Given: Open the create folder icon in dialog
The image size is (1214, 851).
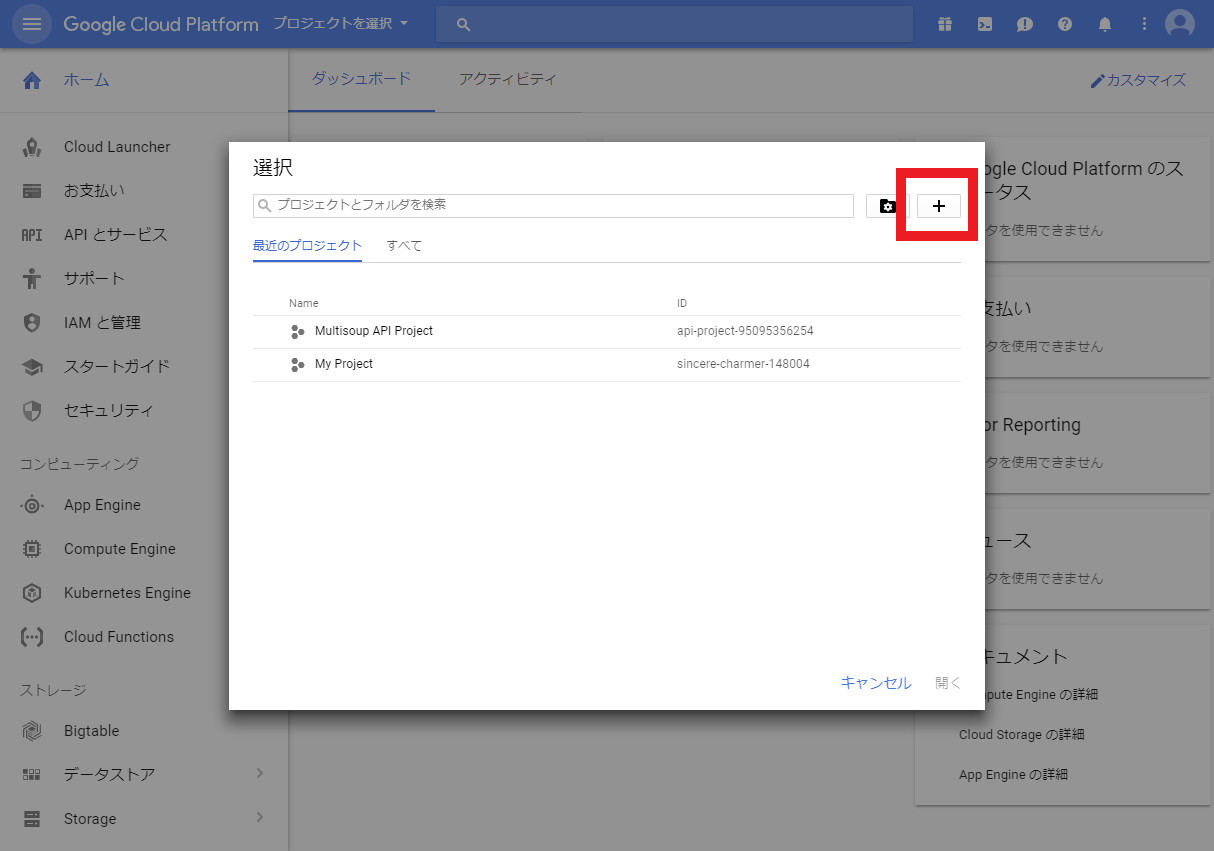Looking at the screenshot, I should point(887,206).
